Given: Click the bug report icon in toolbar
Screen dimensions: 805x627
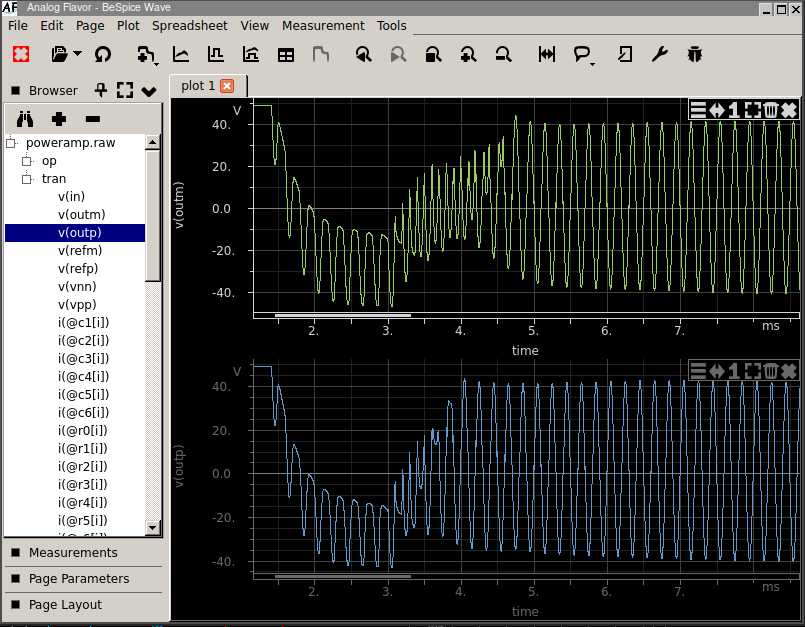Looking at the screenshot, I should [694, 54].
